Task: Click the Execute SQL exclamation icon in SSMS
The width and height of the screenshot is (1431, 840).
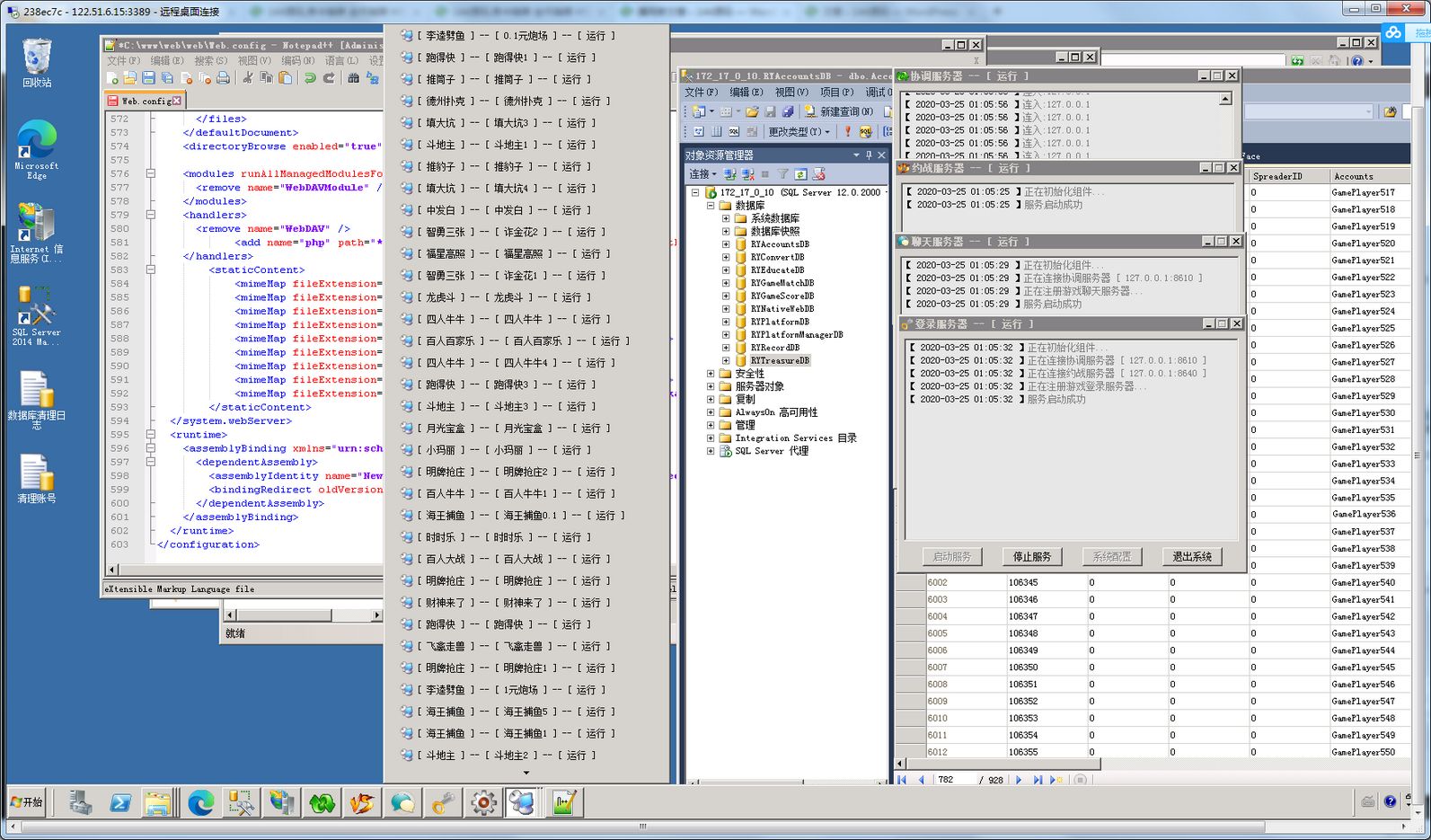Action: point(847,131)
